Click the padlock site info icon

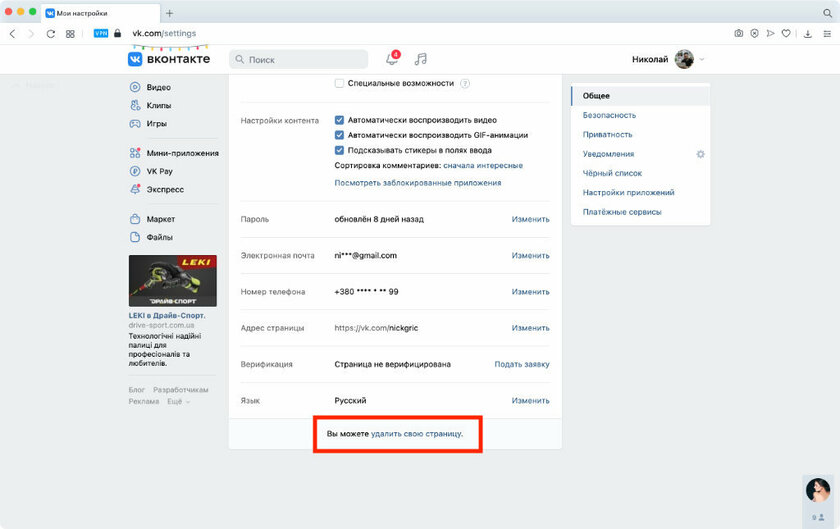tap(117, 33)
